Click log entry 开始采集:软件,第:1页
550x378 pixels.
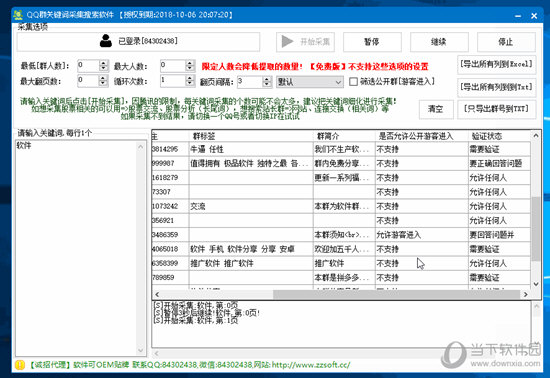[x=196, y=320]
